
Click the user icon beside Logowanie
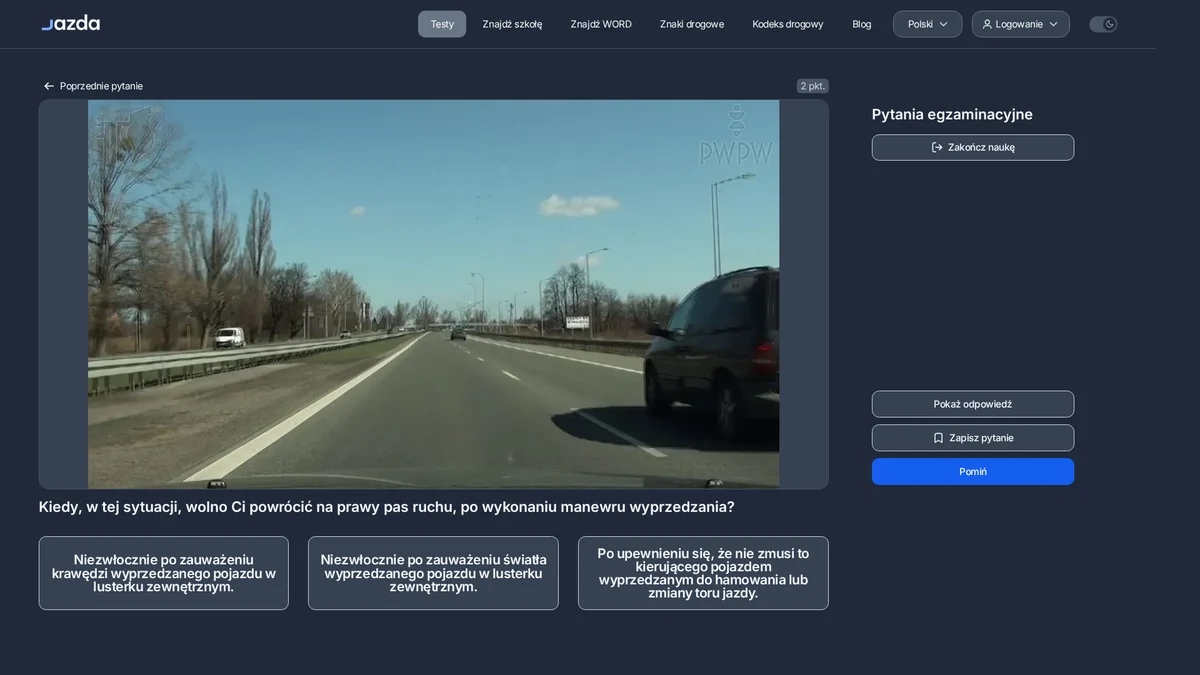(x=987, y=24)
